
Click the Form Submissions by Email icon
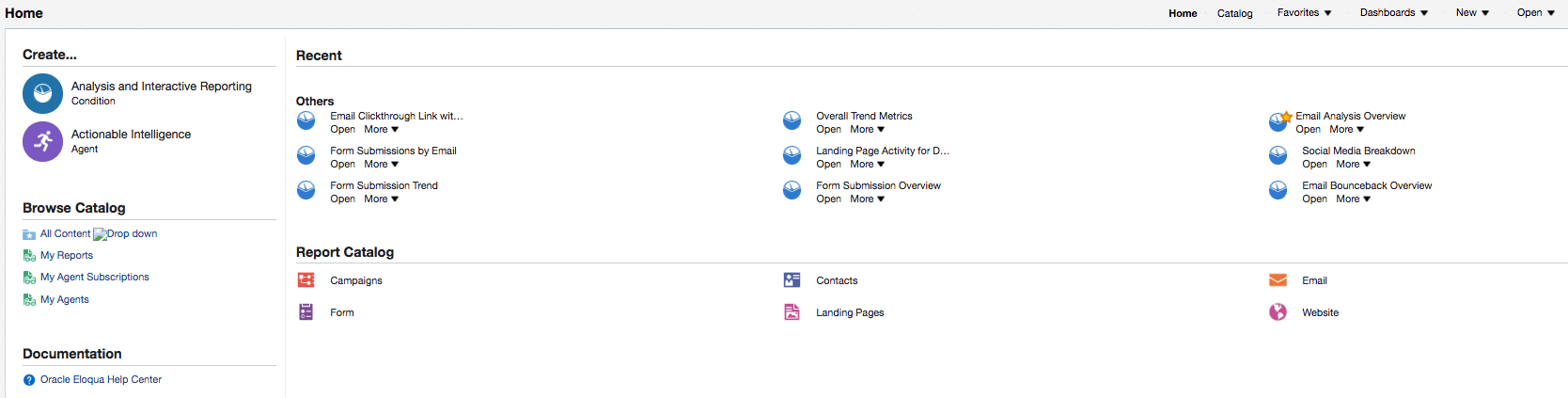(x=306, y=155)
